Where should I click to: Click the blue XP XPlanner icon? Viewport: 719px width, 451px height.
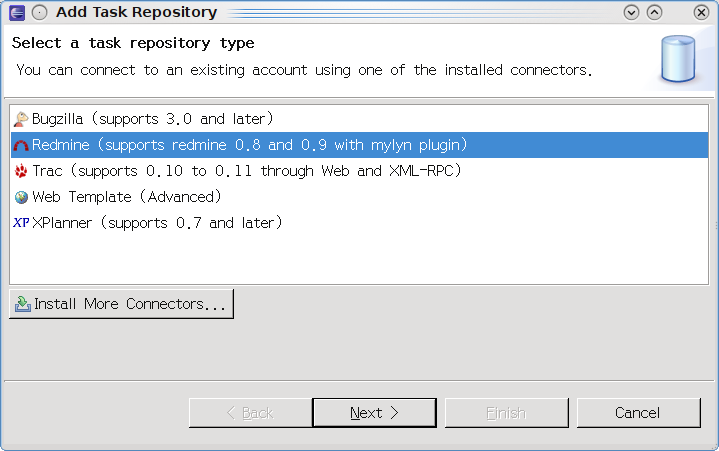[21, 223]
